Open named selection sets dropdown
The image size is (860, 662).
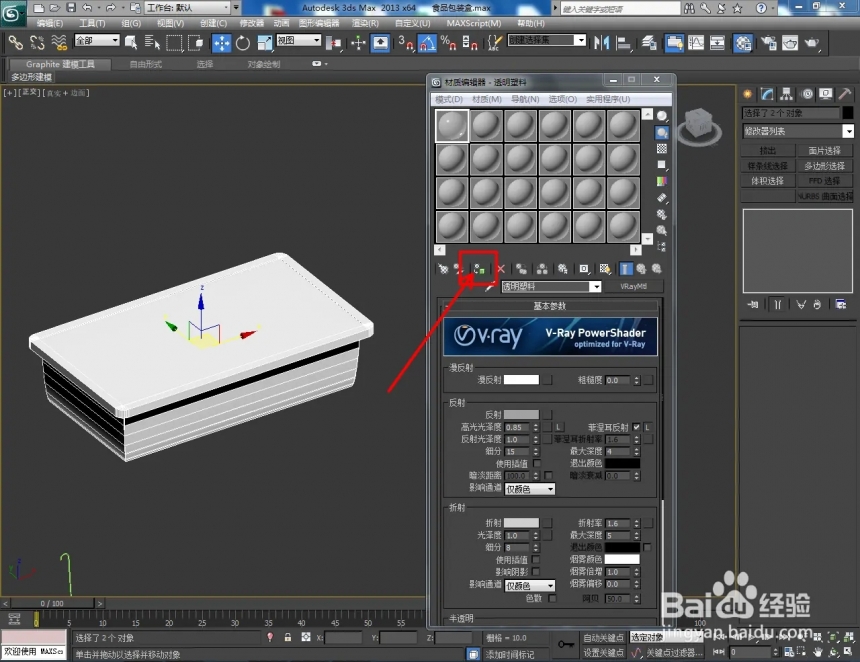coord(547,40)
